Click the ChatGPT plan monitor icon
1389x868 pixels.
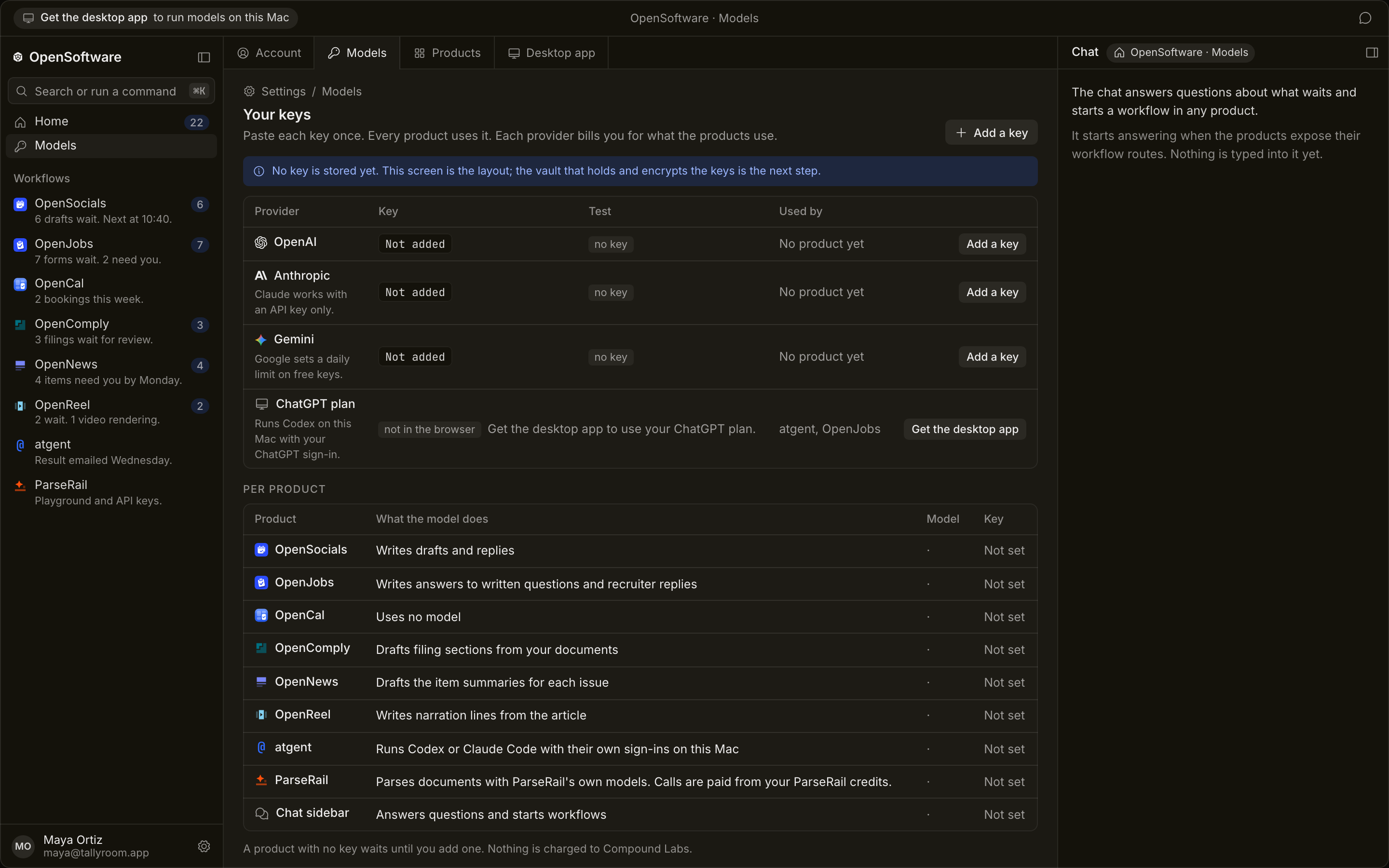coord(262,404)
